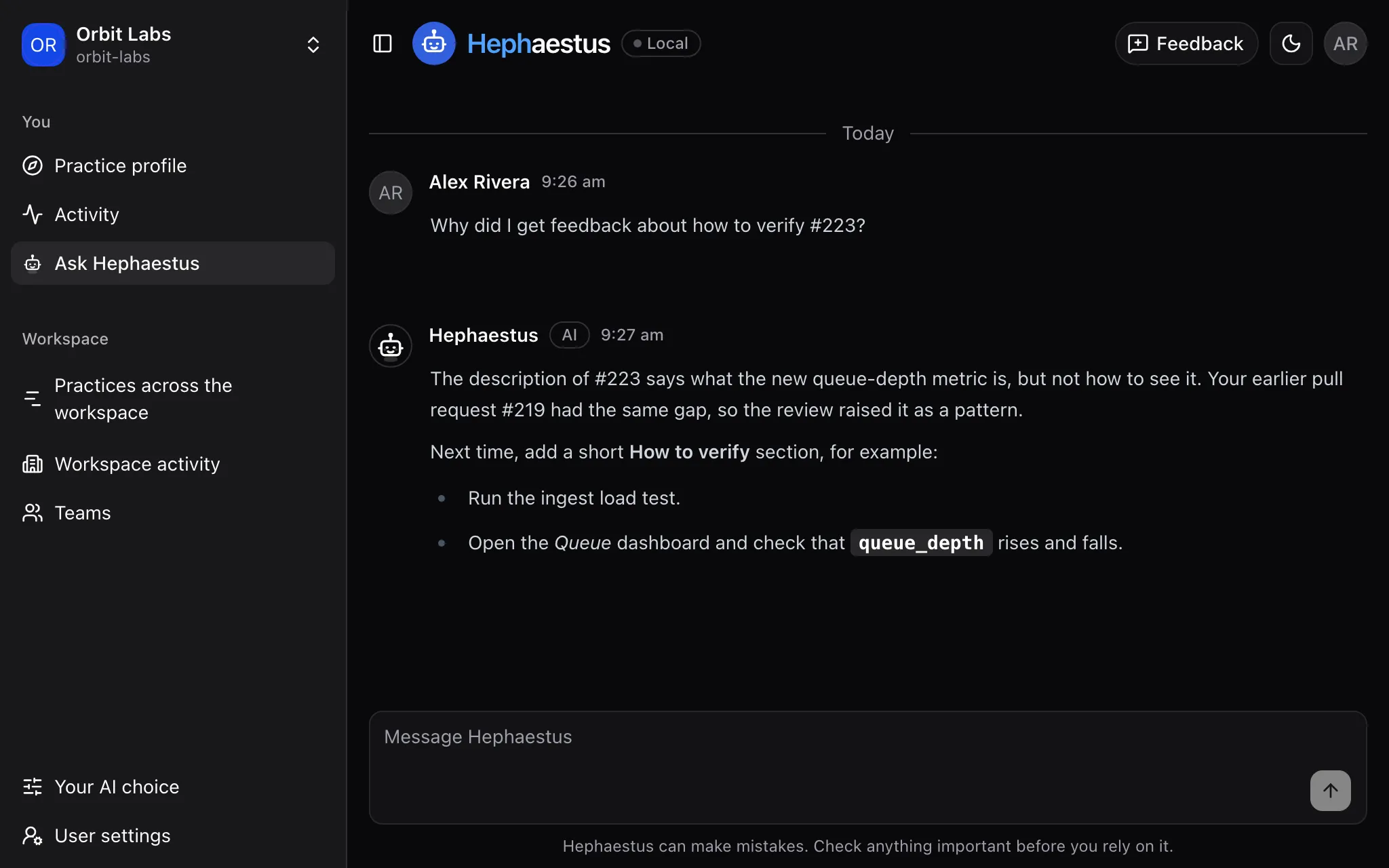Go to Activity in sidebar
Image resolution: width=1389 pixels, height=868 pixels.
tap(173, 214)
